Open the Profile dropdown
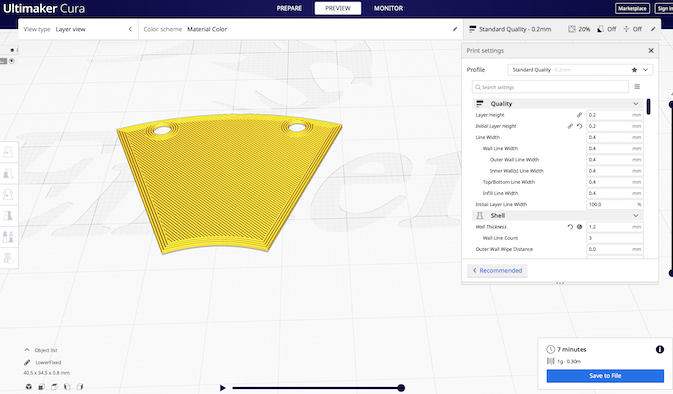Viewport: 673px width, 394px height. [580, 70]
